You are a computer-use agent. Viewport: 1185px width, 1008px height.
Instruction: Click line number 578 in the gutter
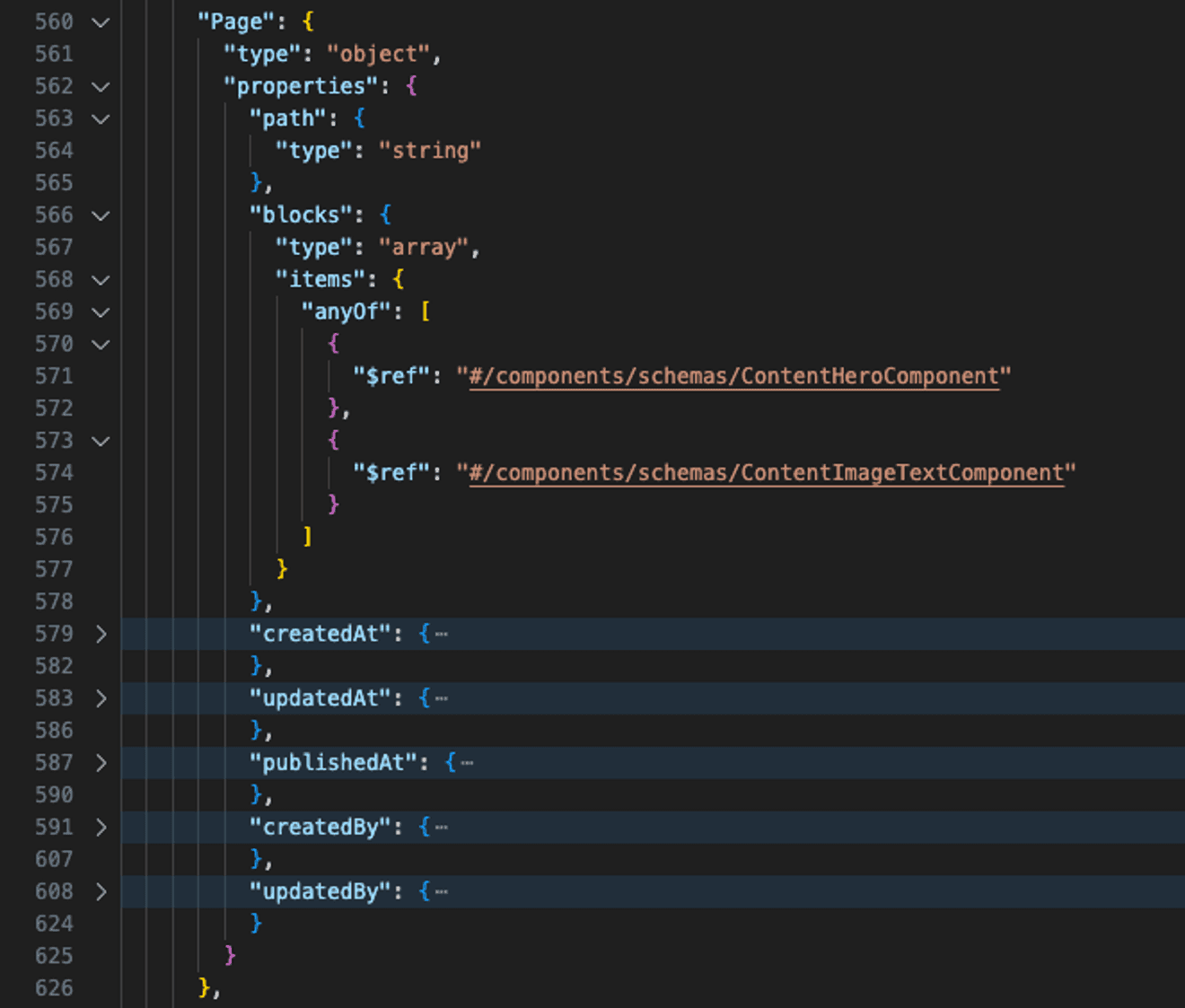pyautogui.click(x=54, y=601)
